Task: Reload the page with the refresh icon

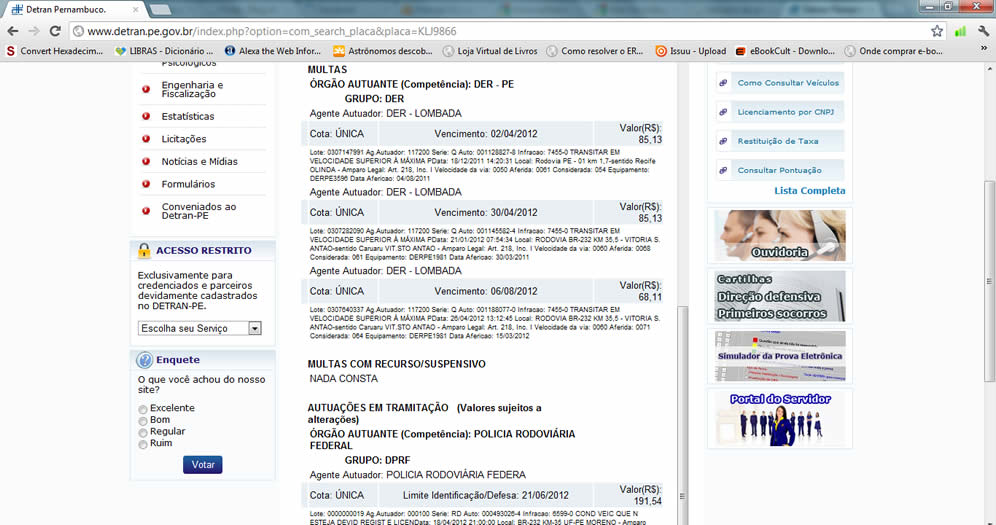Action: (57, 31)
